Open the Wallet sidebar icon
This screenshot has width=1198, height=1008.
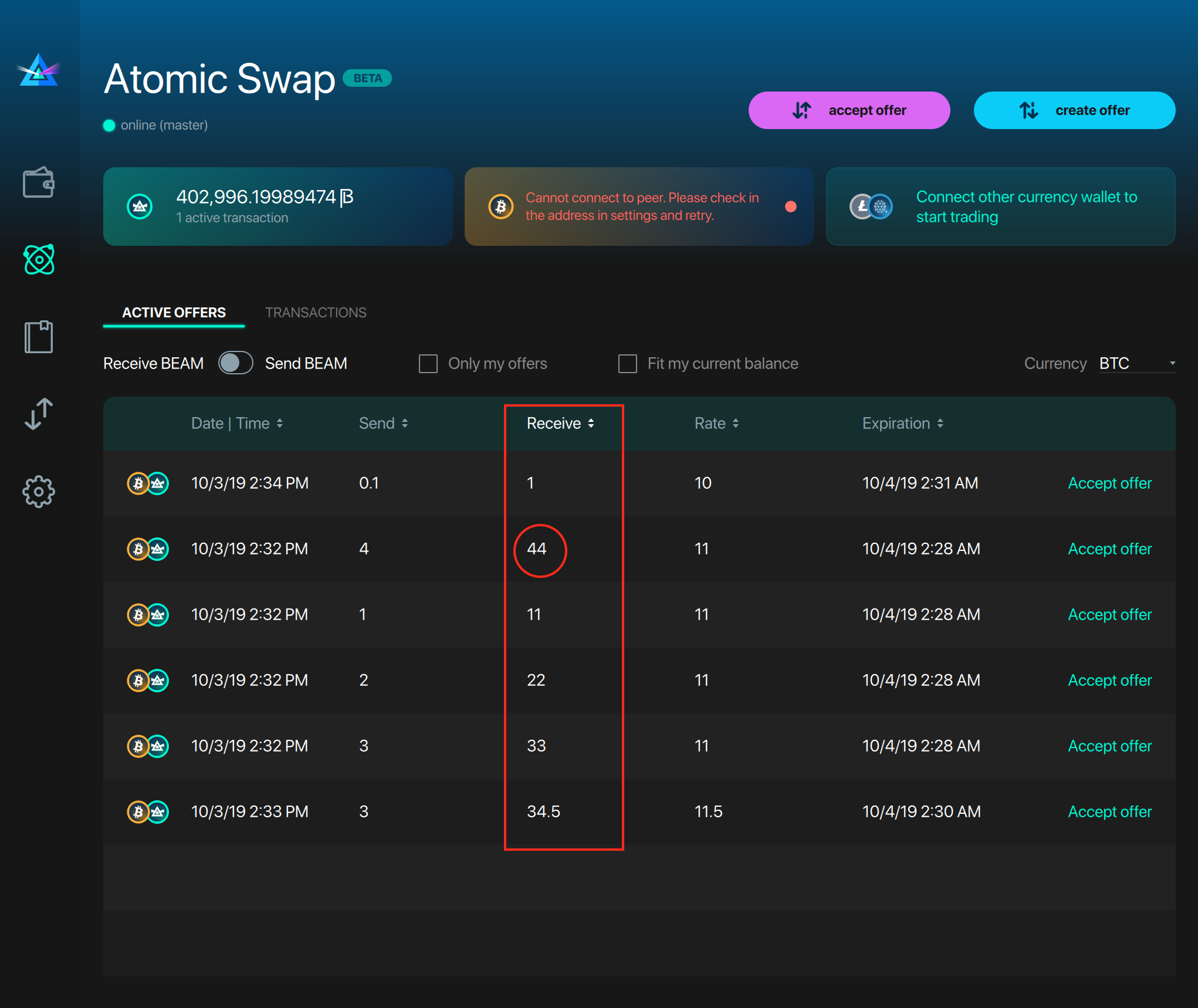pos(39,182)
